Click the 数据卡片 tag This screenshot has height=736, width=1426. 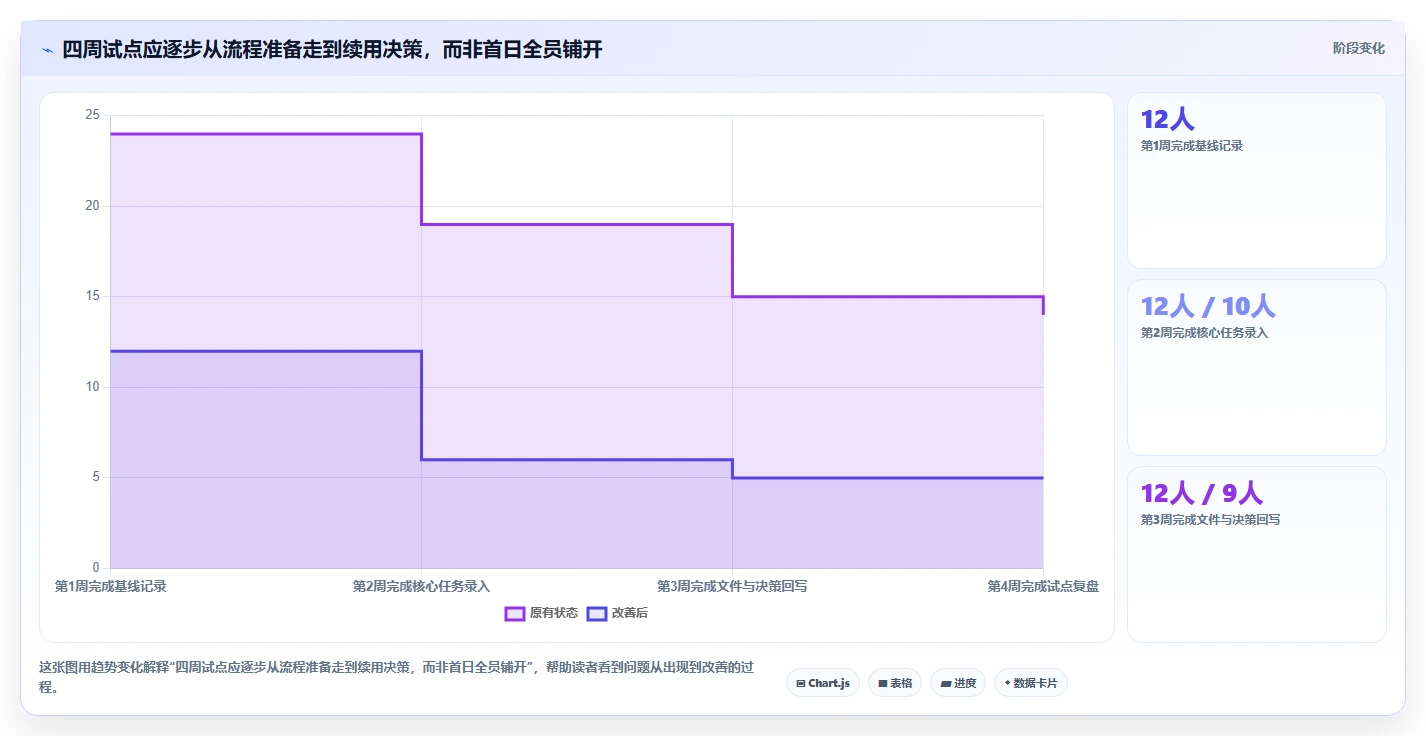coord(1031,683)
